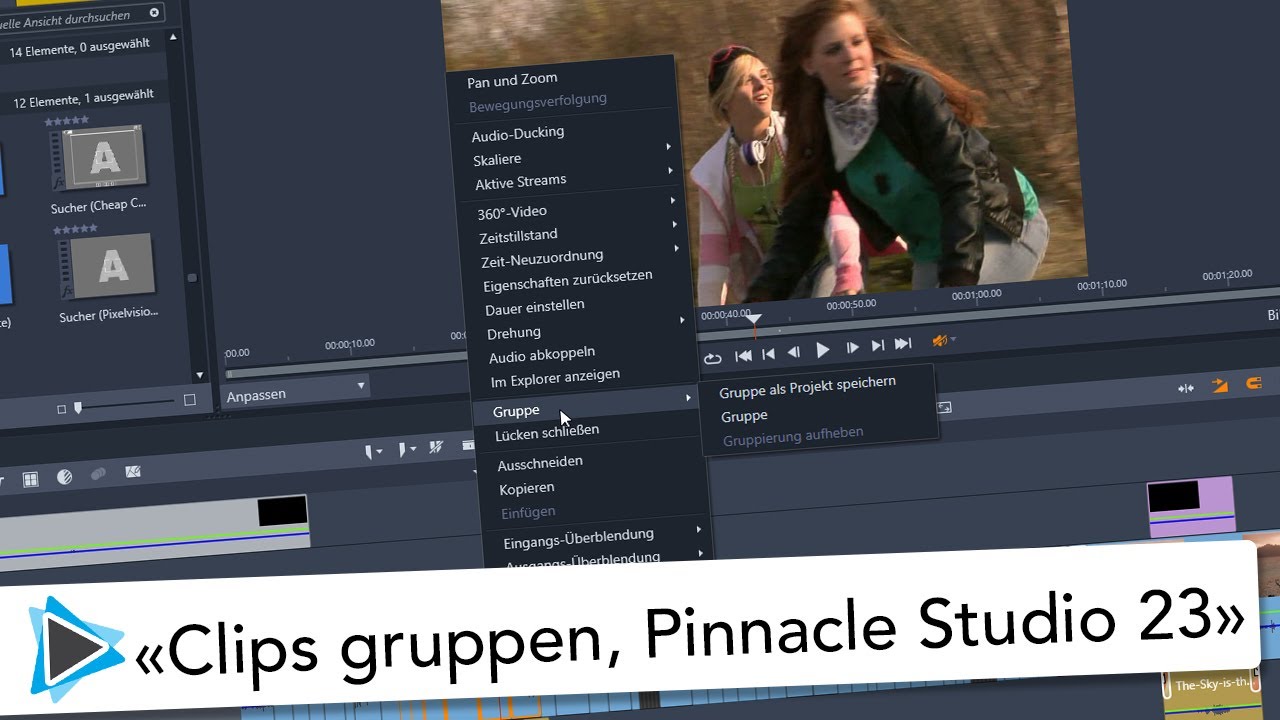Screen dimensions: 1280x720
Task: Click the clear markers slashed icon
Action: 436,447
